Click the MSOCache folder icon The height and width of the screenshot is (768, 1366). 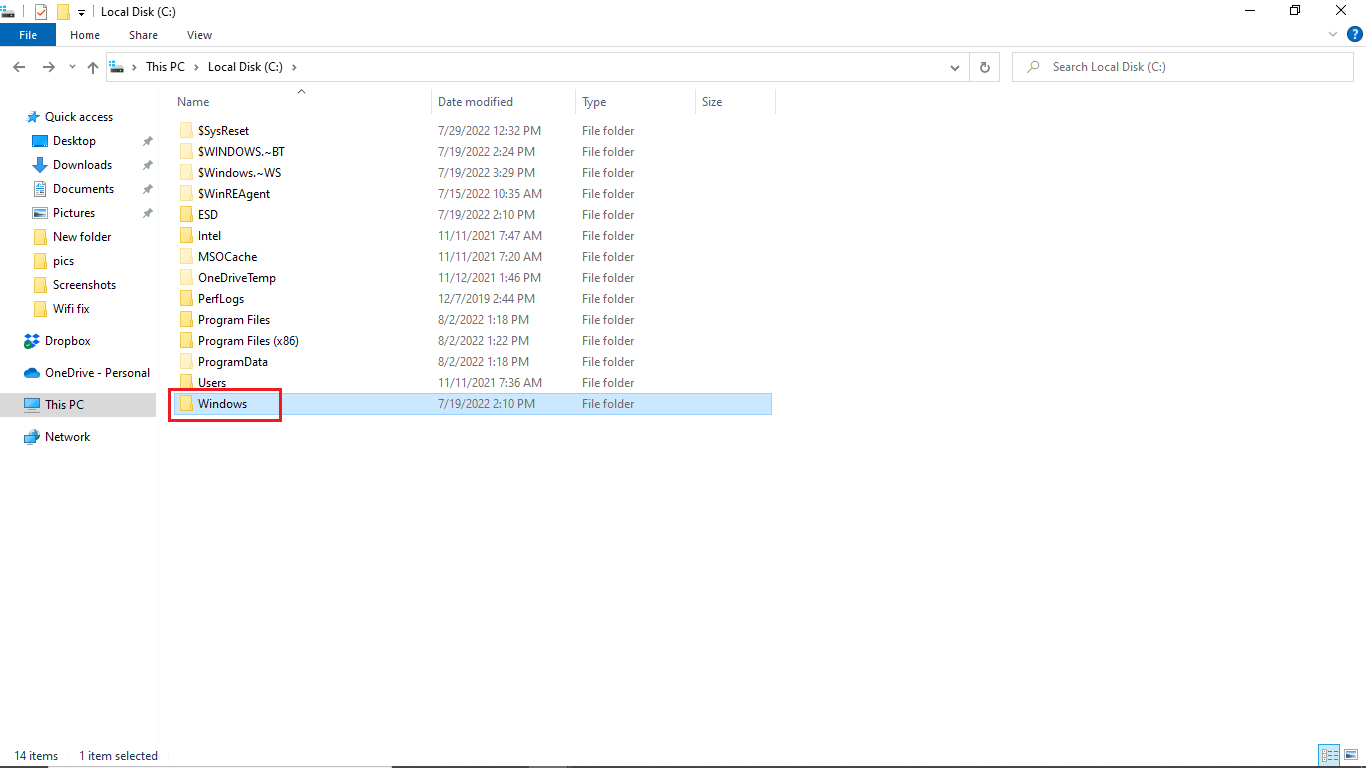(x=186, y=257)
